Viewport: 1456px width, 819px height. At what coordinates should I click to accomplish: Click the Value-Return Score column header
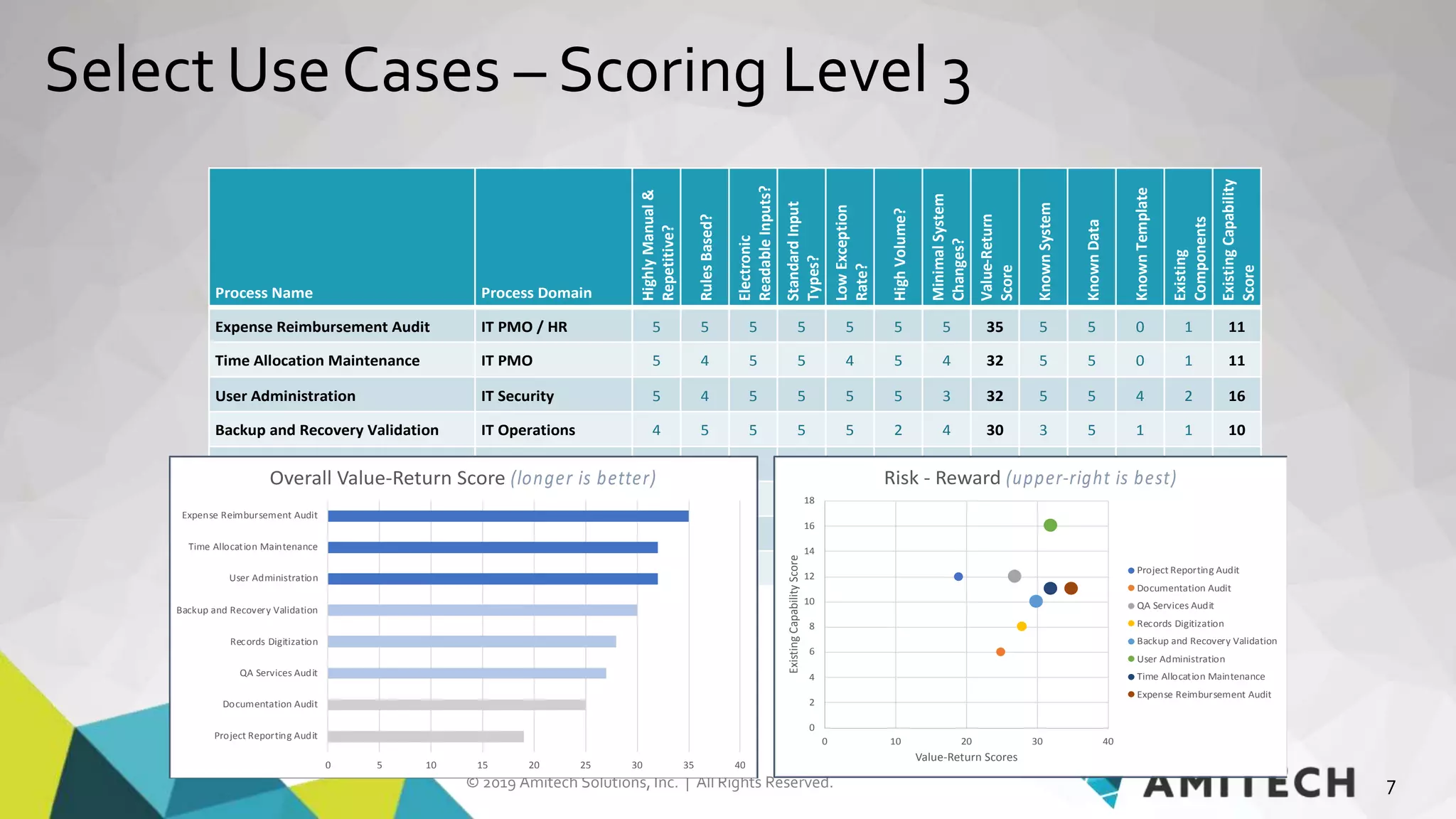click(x=995, y=256)
